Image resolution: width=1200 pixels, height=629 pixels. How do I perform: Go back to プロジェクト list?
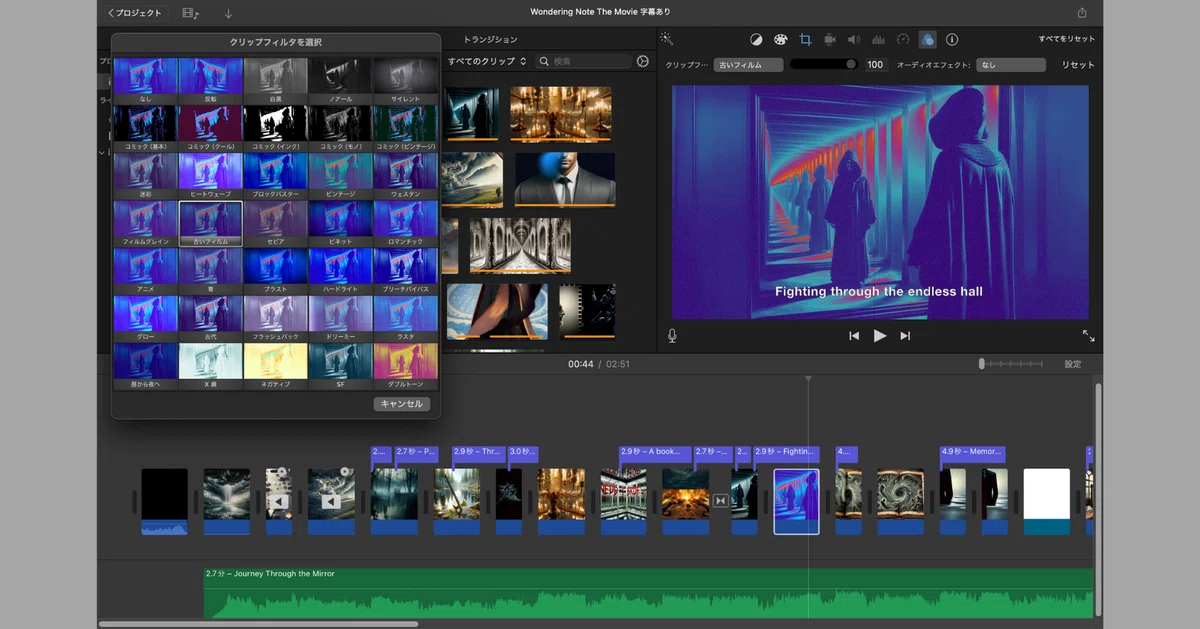[x=135, y=13]
